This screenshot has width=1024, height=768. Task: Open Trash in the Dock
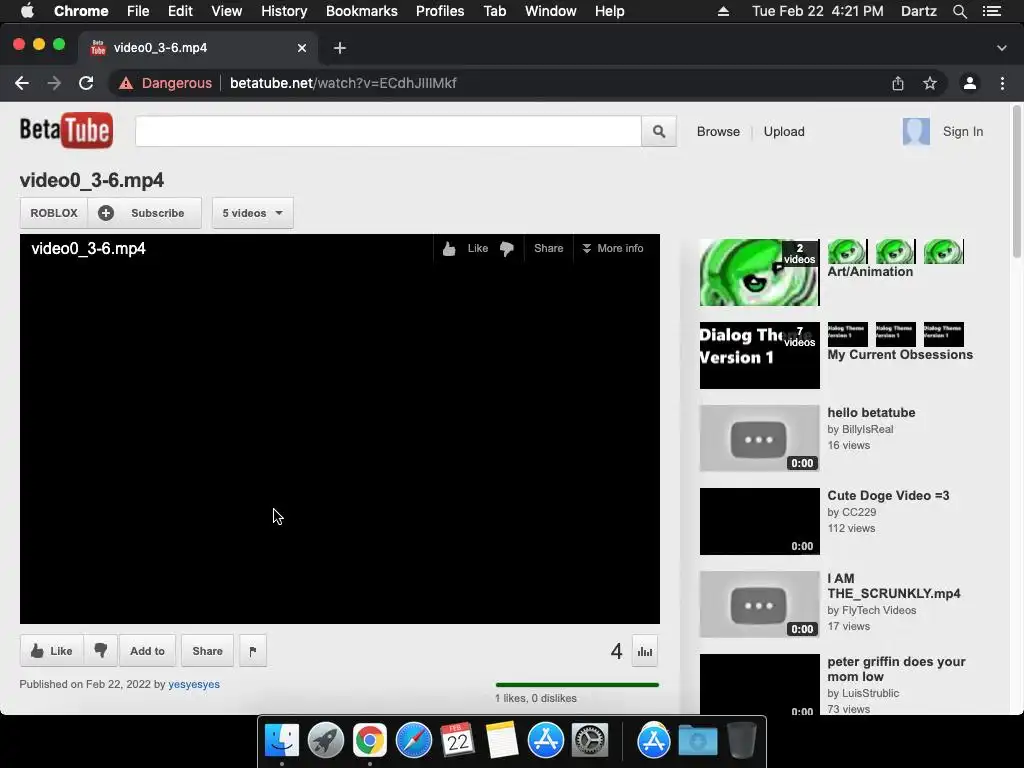(742, 741)
